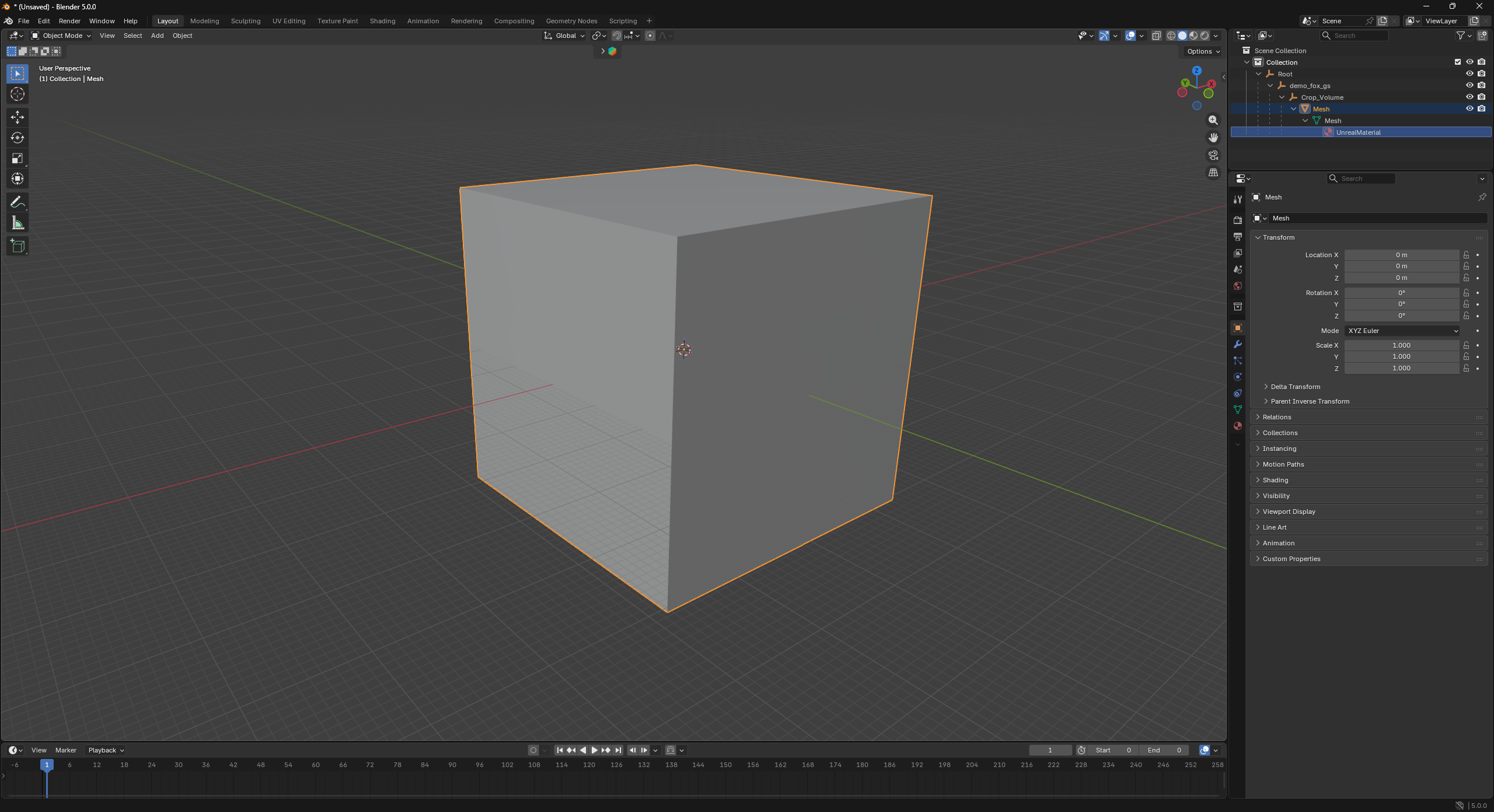Open the Object Mode dropdown
The height and width of the screenshot is (812, 1494).
pyautogui.click(x=62, y=36)
